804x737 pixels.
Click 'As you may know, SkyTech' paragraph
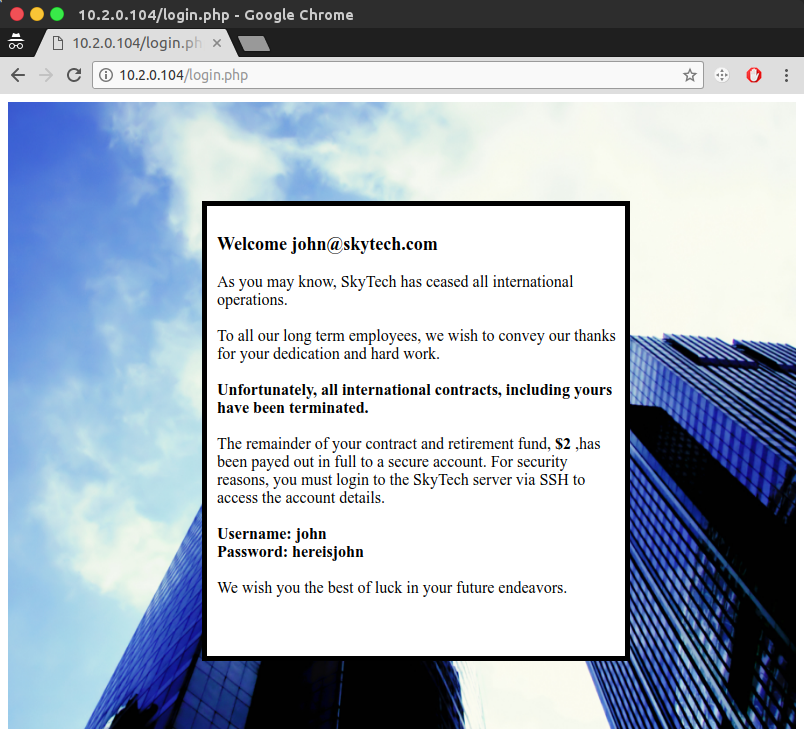395,290
